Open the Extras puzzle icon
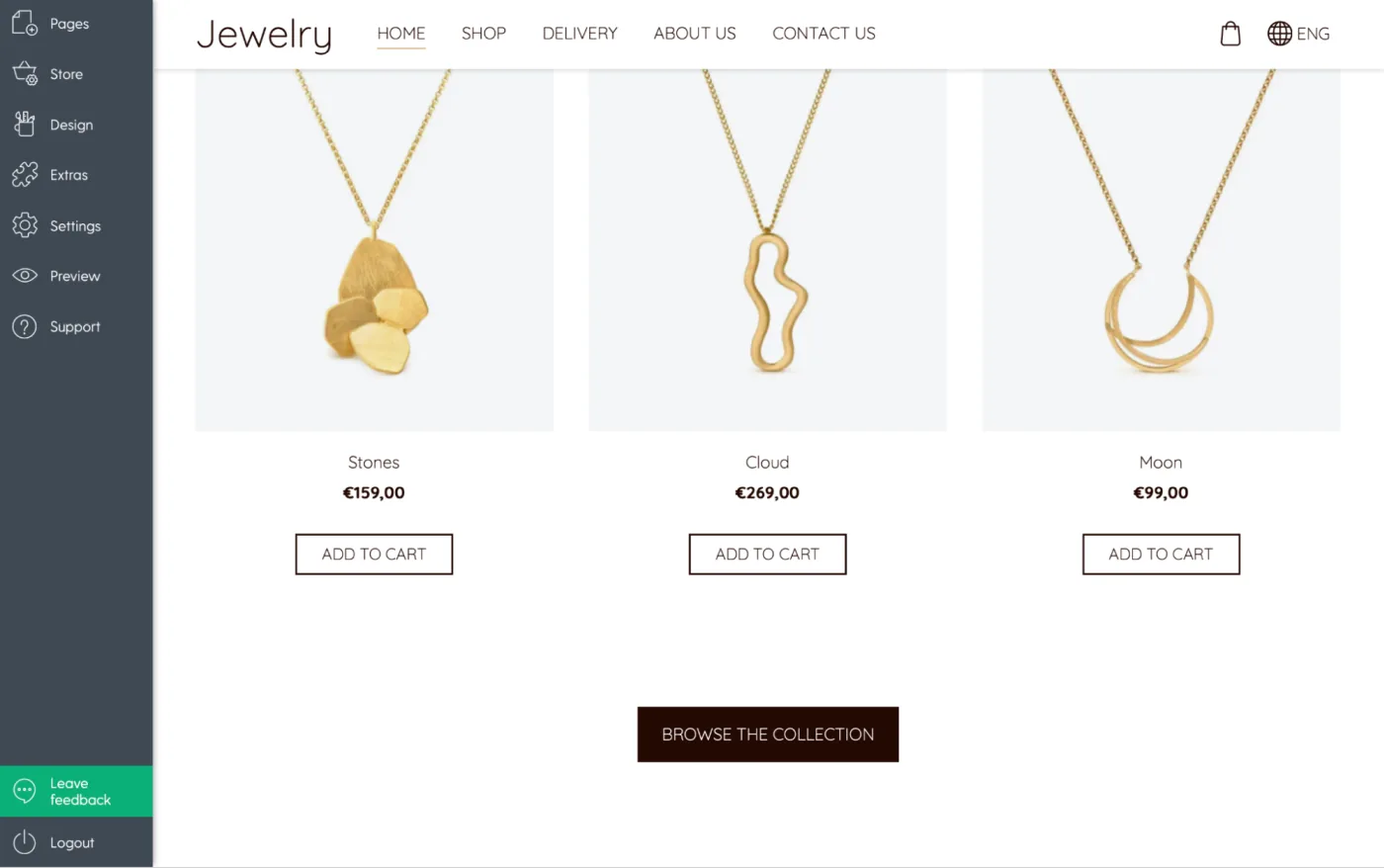This screenshot has width=1384, height=868. 25,175
